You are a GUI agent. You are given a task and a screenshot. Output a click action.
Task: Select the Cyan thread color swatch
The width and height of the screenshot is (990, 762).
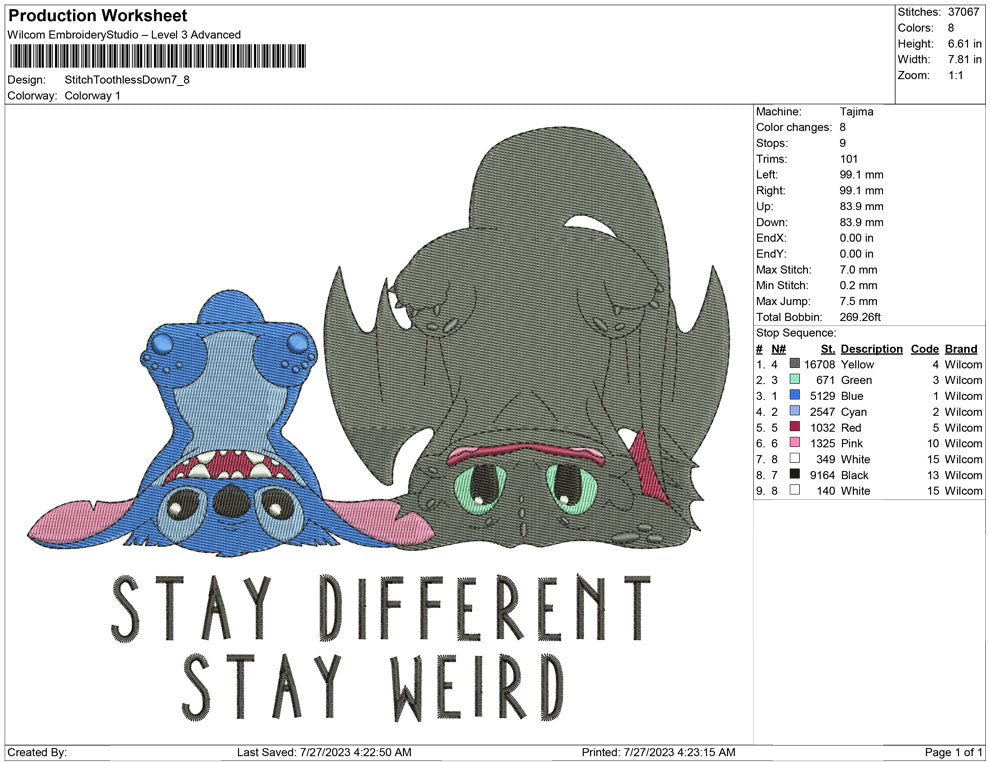795,412
